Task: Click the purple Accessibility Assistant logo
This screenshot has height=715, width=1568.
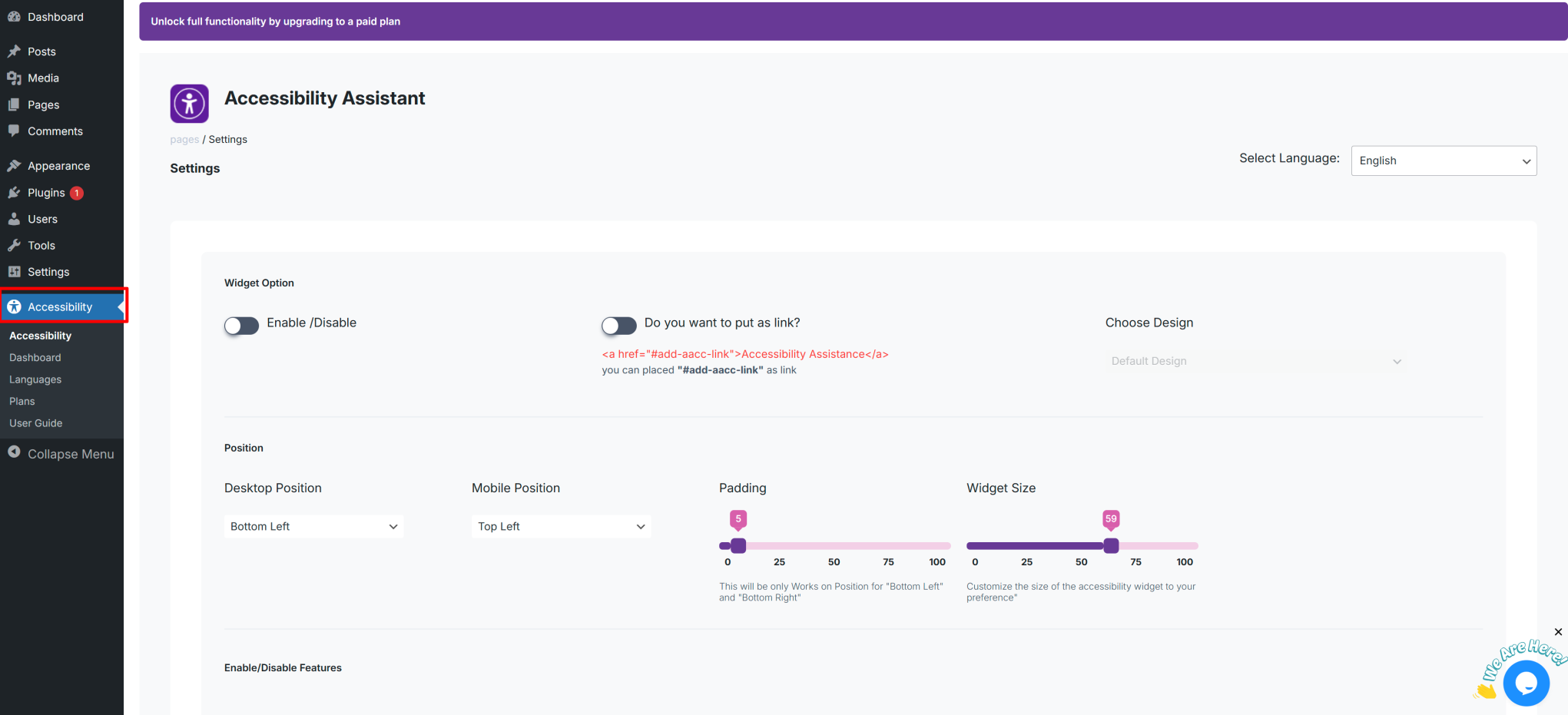Action: pyautogui.click(x=189, y=104)
